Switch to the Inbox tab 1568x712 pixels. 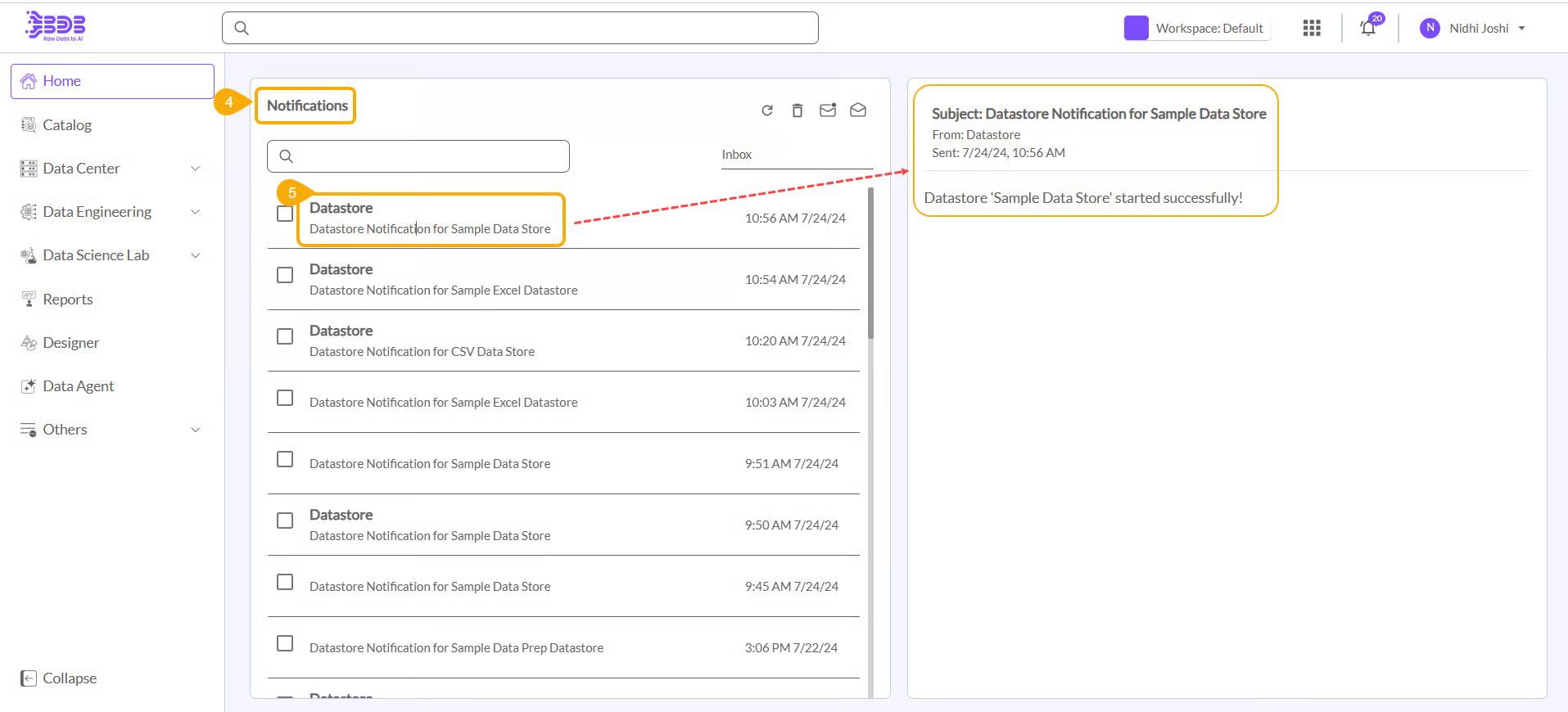click(x=737, y=155)
